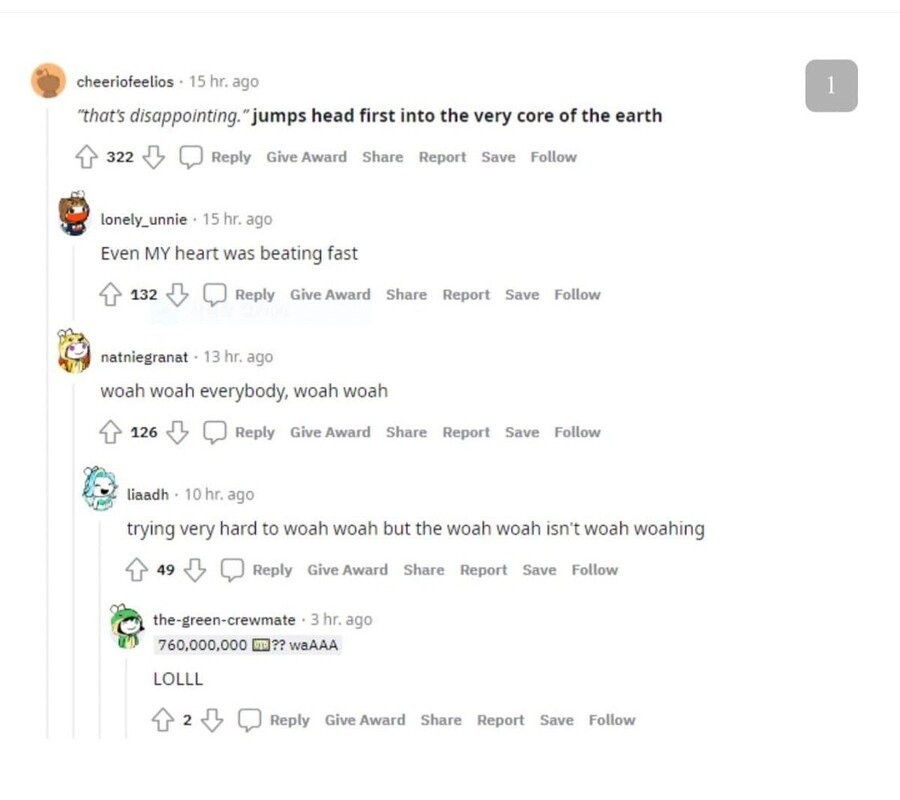Report lonely_unnie's comment
Screen dimensions: 900x800
(466, 295)
